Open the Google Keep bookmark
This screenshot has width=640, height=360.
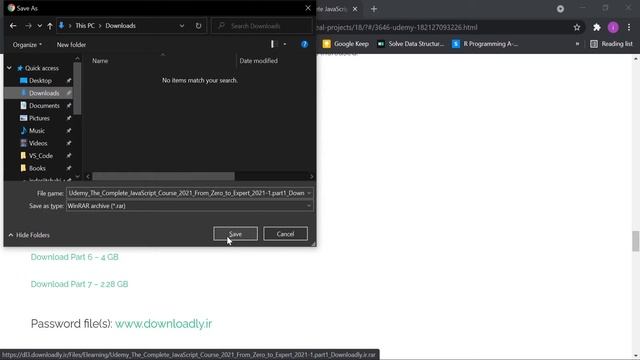click(346, 44)
